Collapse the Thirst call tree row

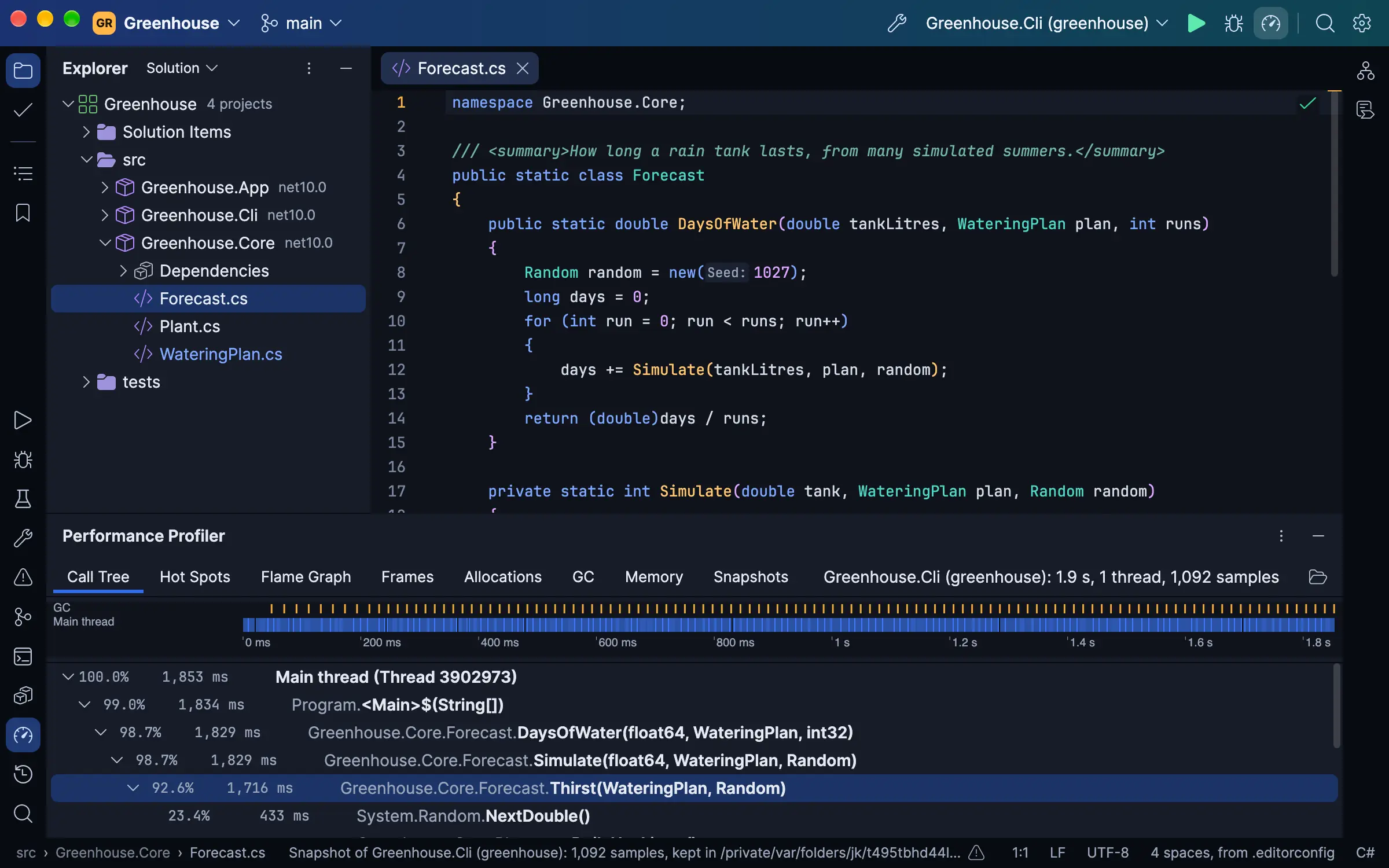[133, 788]
